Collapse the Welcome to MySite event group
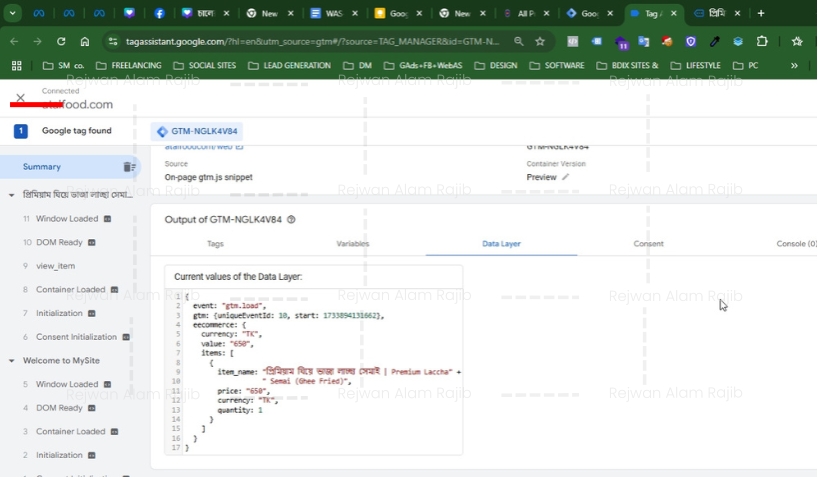This screenshot has width=818, height=477. (x=12, y=361)
